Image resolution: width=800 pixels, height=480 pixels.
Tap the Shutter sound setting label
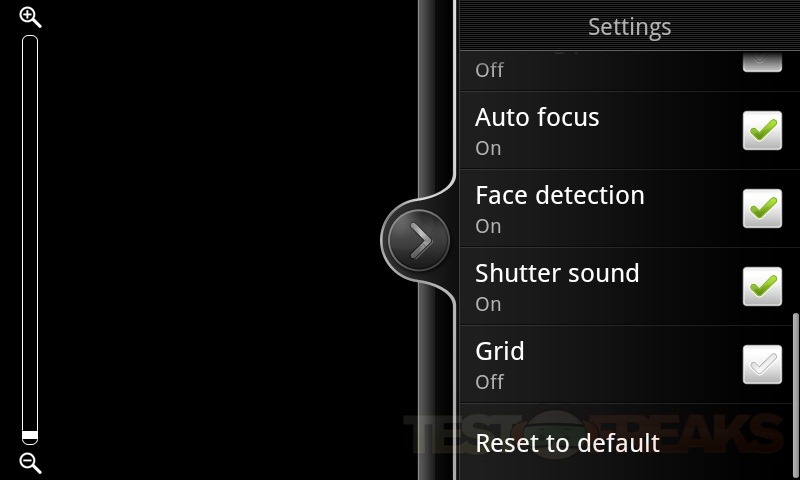tap(557, 273)
